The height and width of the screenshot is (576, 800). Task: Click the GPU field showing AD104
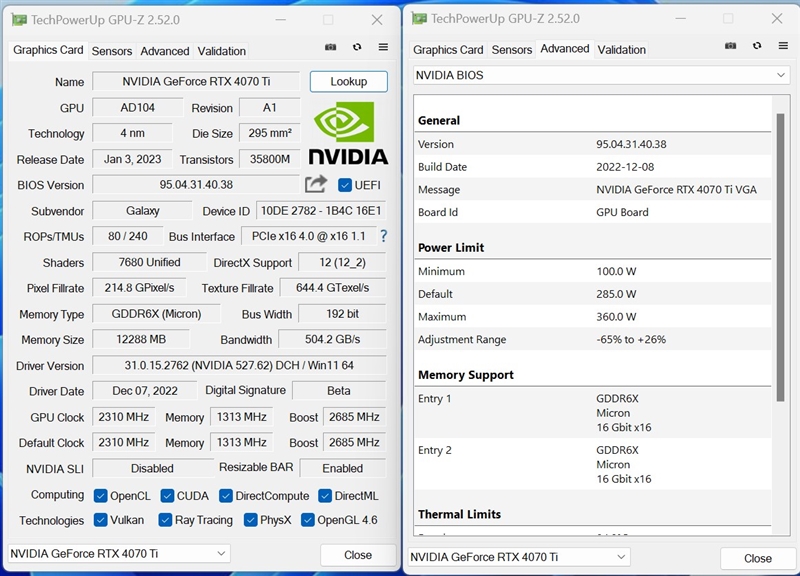(x=137, y=108)
